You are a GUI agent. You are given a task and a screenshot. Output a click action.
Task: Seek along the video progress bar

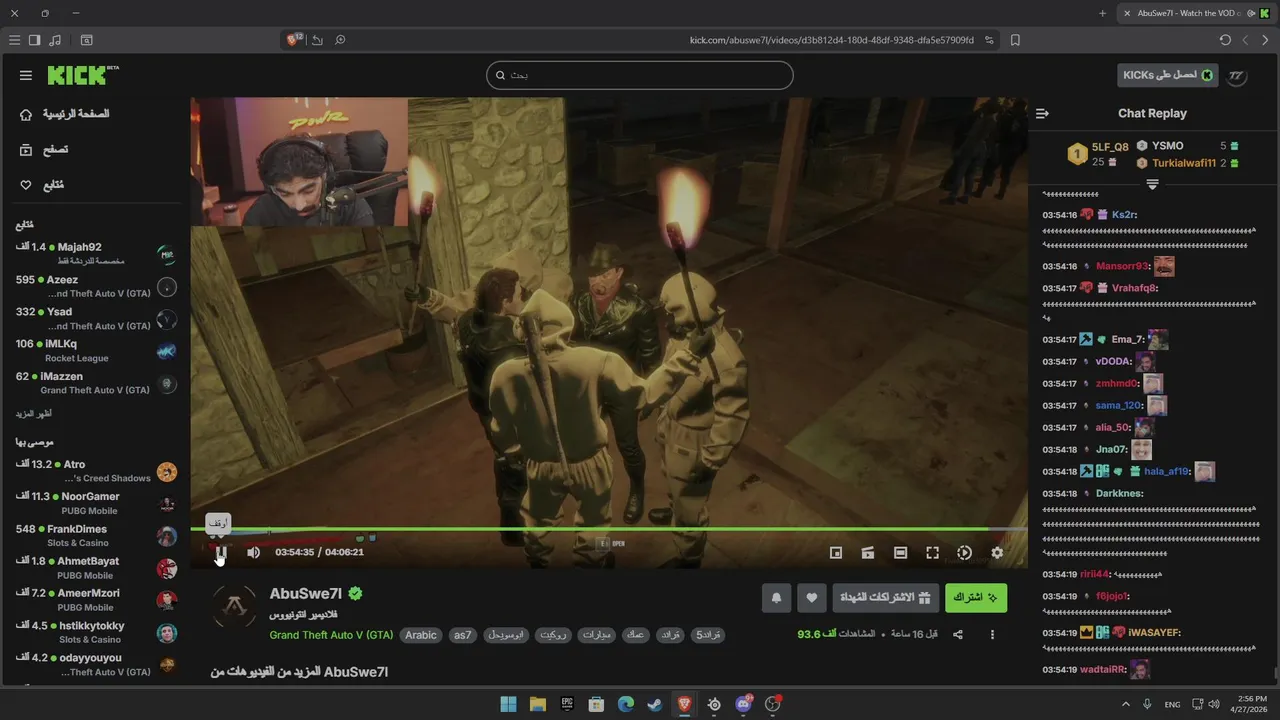[609, 529]
